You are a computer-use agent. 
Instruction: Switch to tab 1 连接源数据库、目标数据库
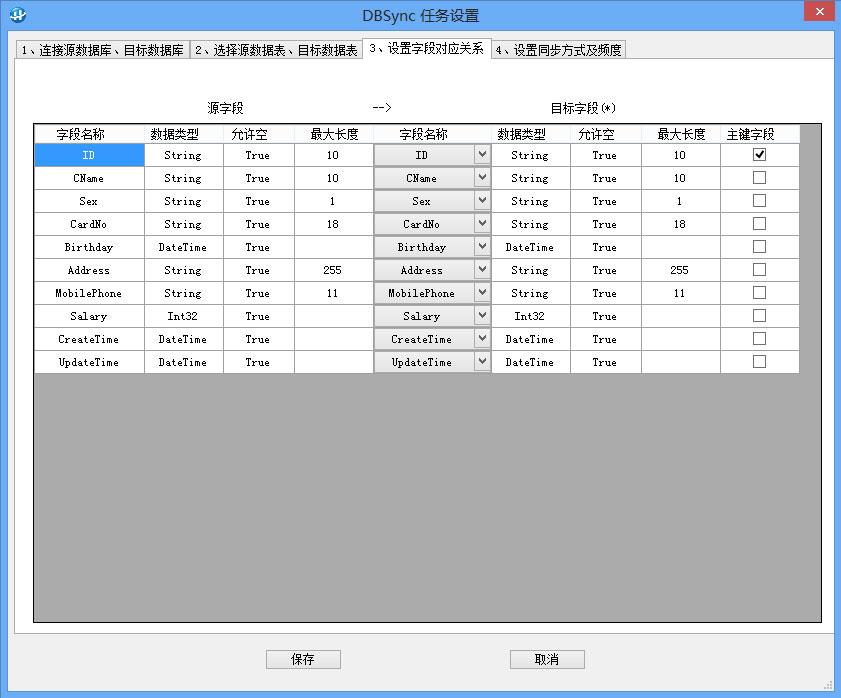[x=102, y=50]
